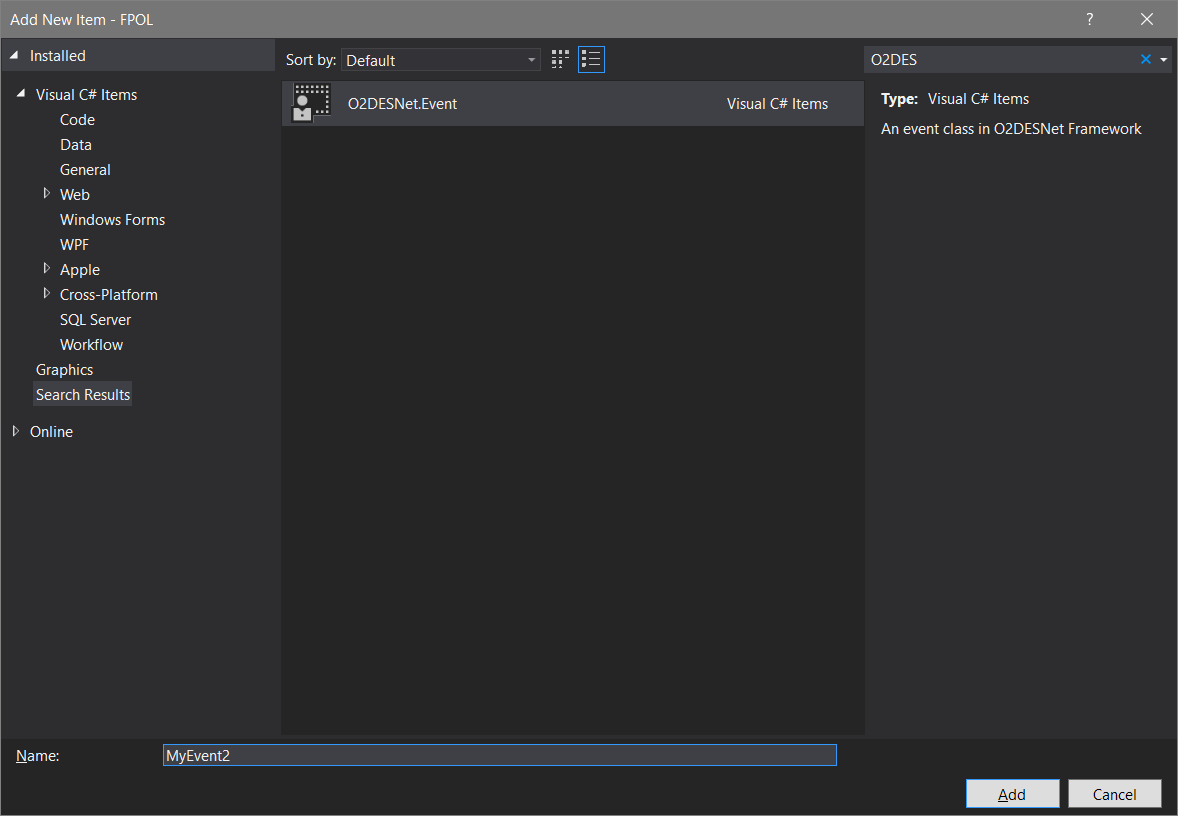This screenshot has height=816, width=1178.
Task: Open the help question mark
Action: (1089, 19)
